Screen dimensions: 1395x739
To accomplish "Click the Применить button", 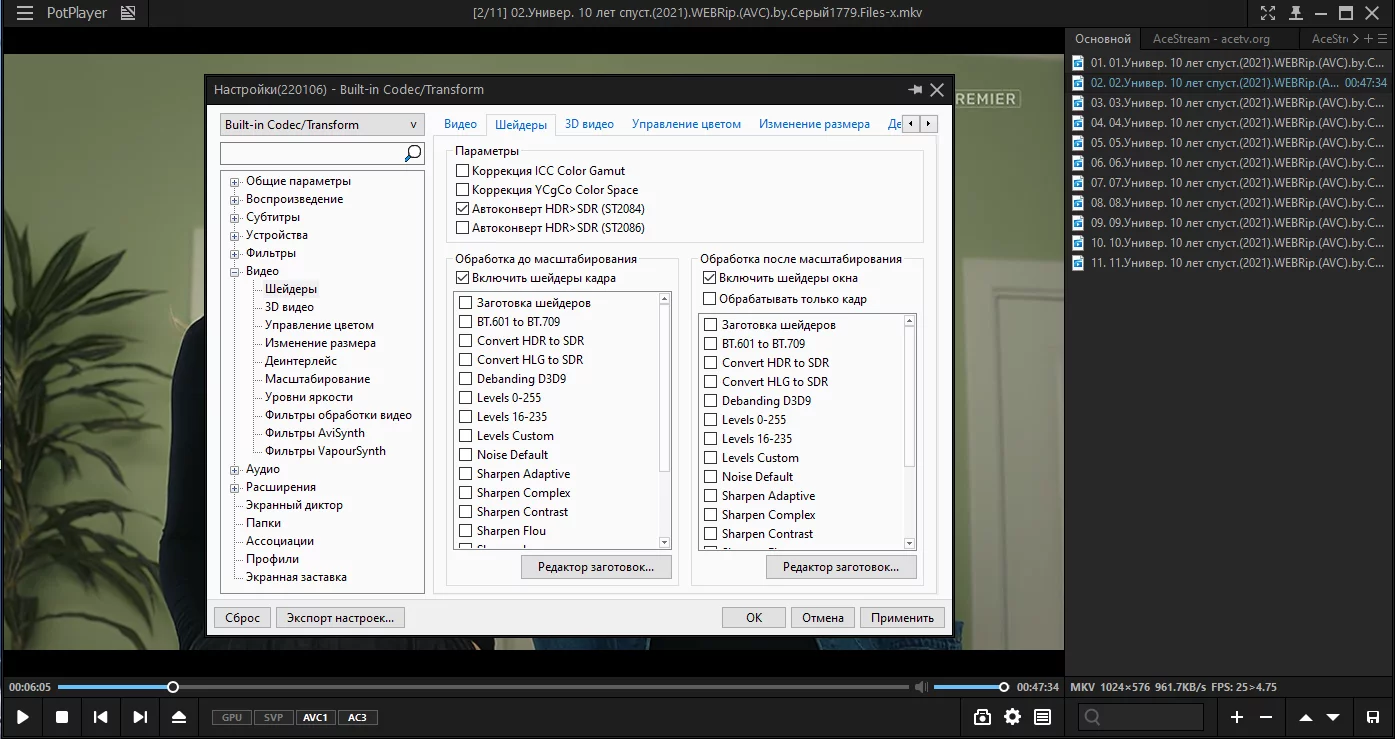I will click(x=902, y=618).
